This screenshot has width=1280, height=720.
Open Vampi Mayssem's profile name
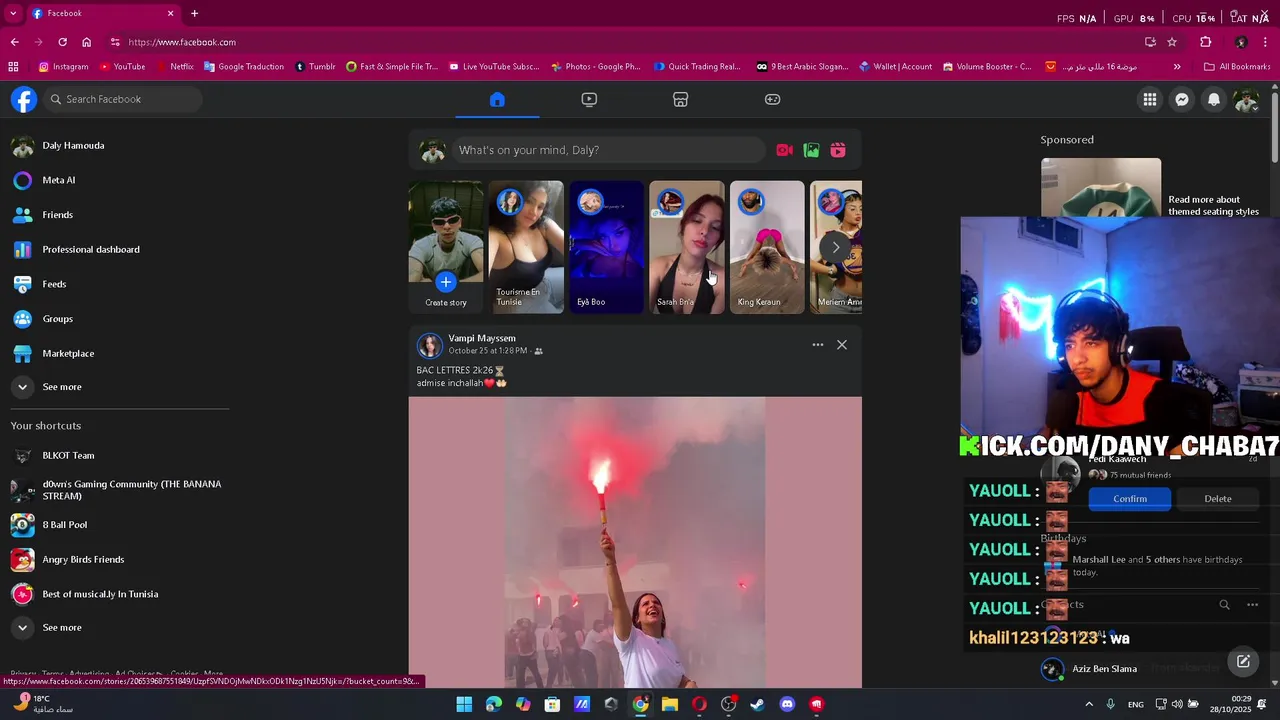[x=482, y=338]
